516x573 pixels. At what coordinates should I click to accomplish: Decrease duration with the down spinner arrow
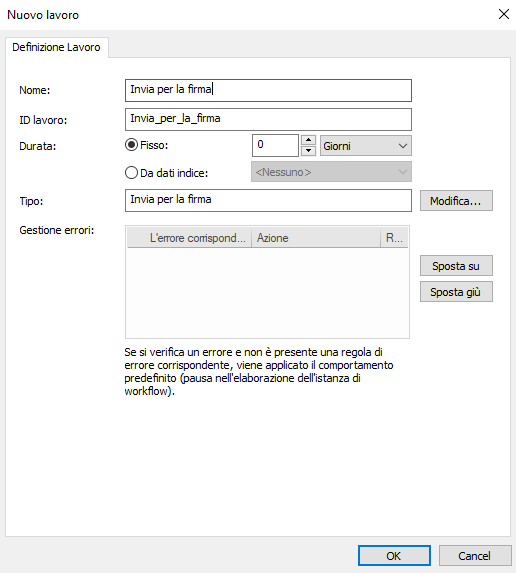click(308, 151)
